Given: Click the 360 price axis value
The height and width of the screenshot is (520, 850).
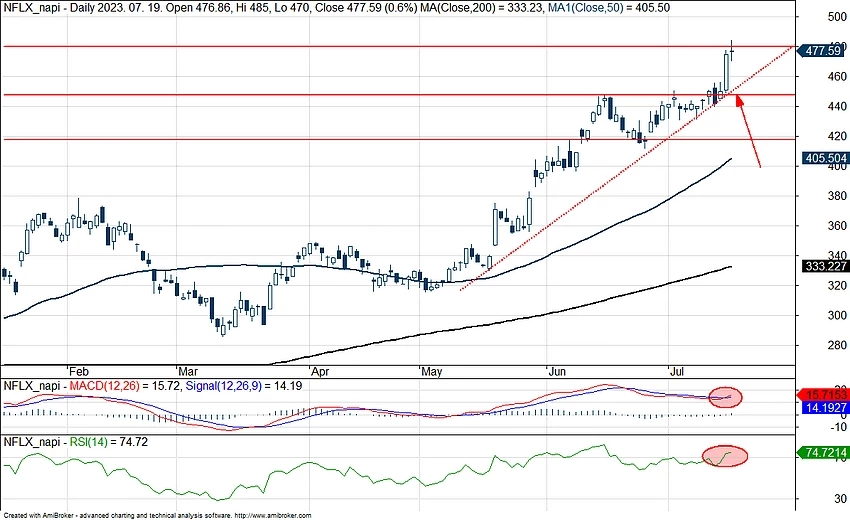Looking at the screenshot, I should click(x=837, y=226).
